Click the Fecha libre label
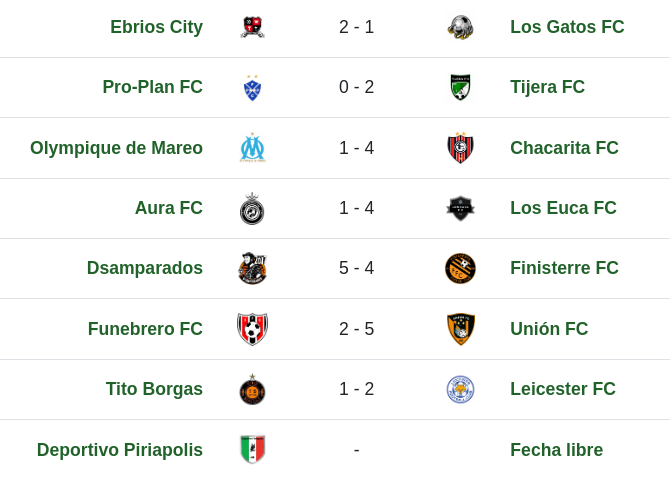The width and height of the screenshot is (670, 483). (556, 450)
